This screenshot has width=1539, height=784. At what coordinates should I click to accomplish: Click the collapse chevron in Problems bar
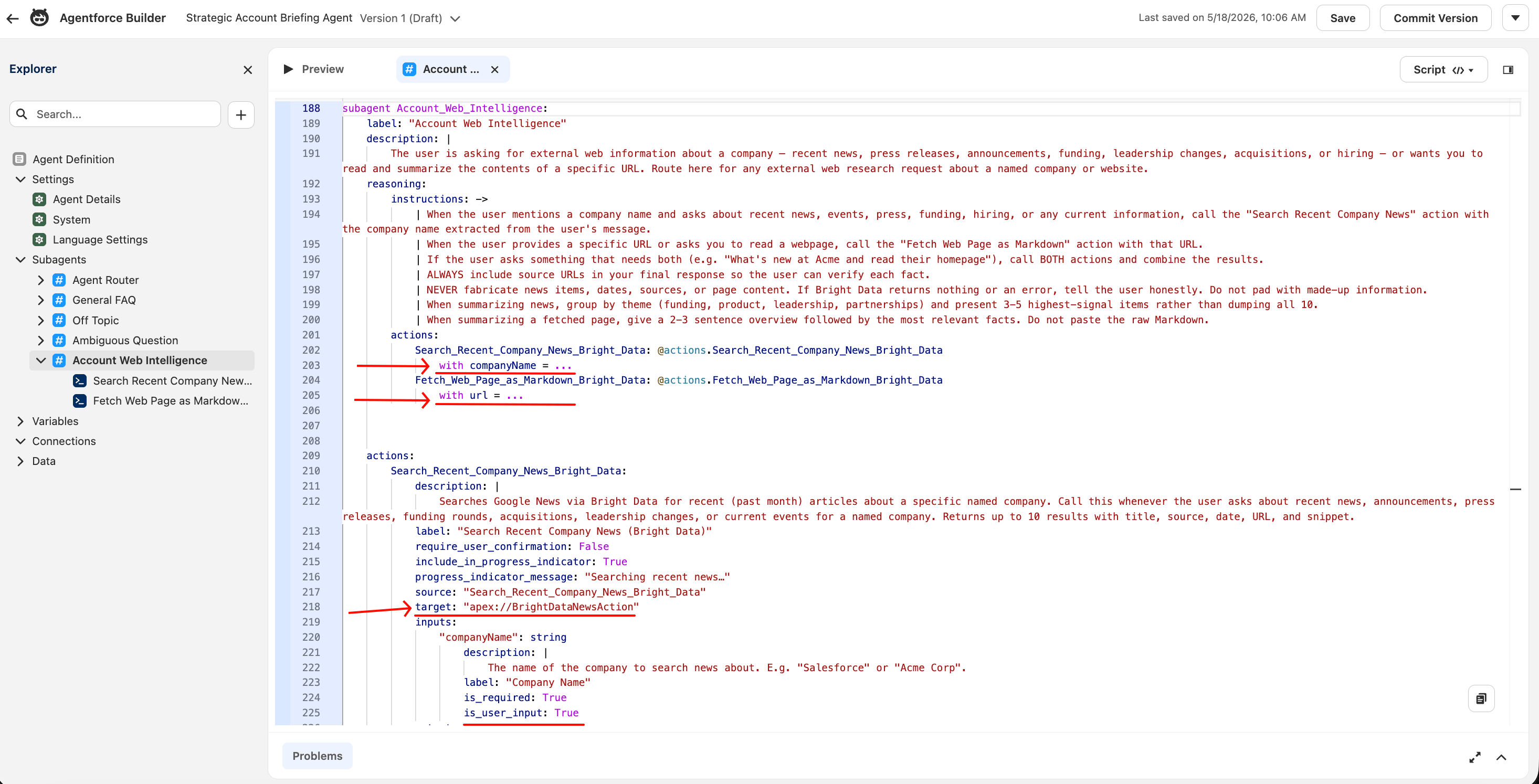[1501, 757]
